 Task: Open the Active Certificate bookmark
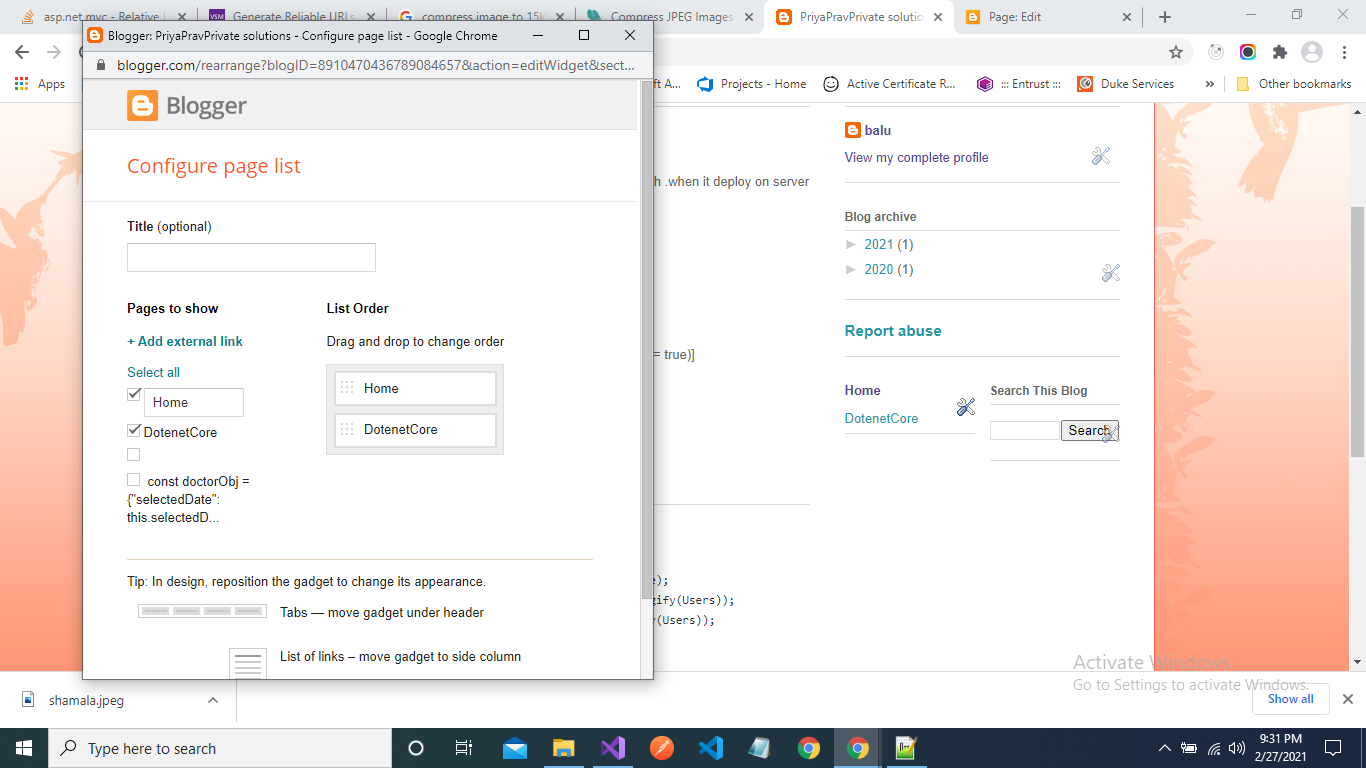[889, 84]
